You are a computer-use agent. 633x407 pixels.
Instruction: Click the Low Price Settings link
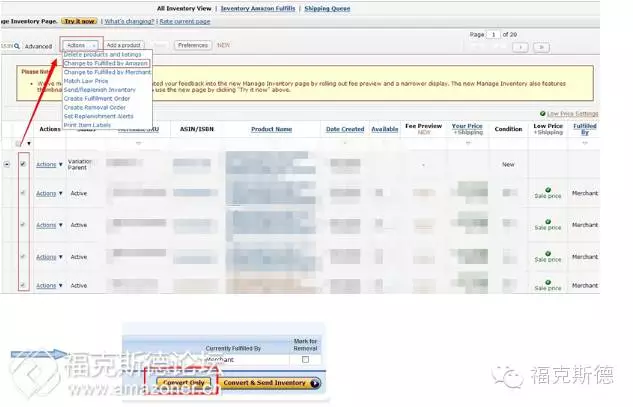pos(573,114)
